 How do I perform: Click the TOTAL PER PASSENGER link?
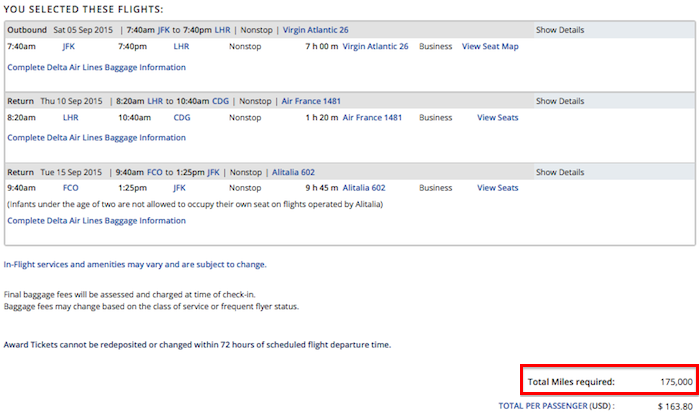(543, 406)
